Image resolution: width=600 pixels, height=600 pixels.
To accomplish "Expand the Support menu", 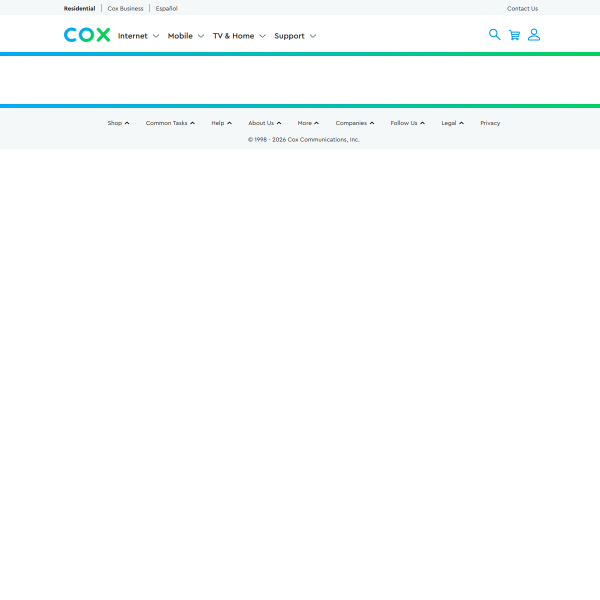I will tap(295, 36).
